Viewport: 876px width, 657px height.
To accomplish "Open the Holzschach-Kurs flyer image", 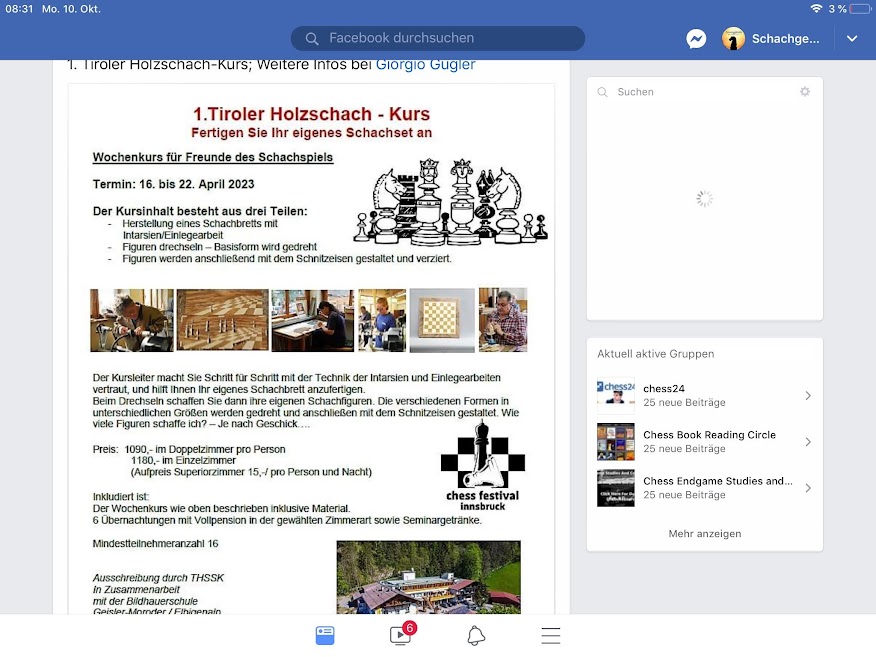I will 311,349.
